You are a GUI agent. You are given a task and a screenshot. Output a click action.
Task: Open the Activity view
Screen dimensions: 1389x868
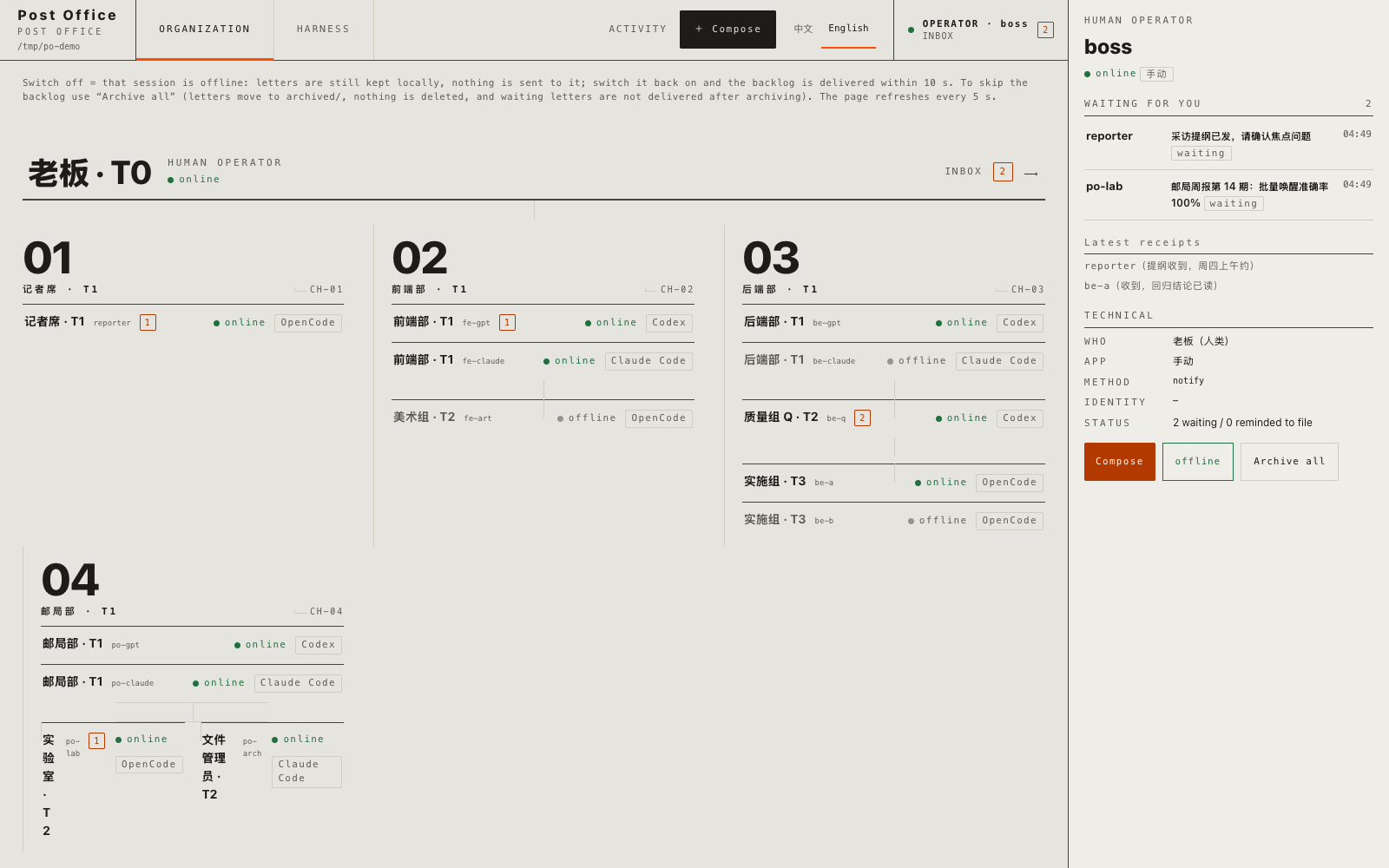point(637,30)
